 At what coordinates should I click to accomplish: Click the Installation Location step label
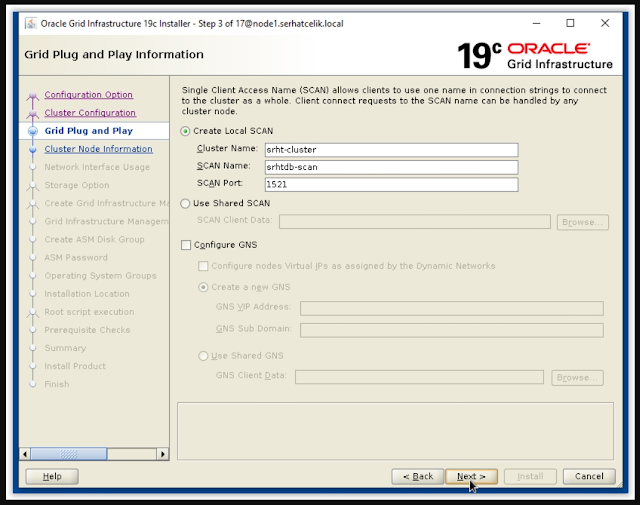(87, 294)
